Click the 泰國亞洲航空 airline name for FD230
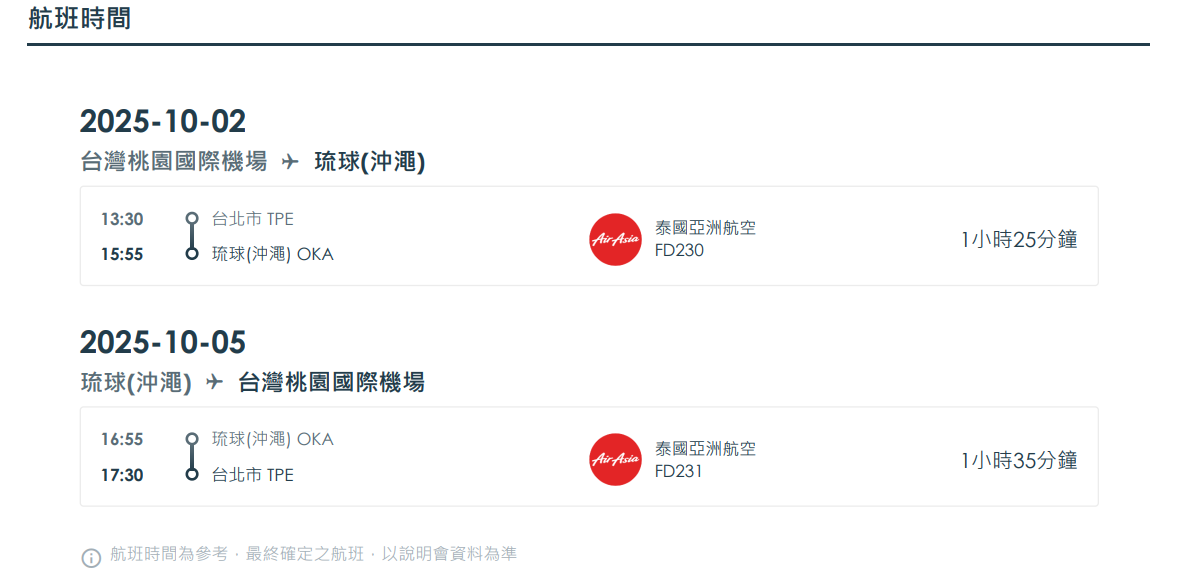Screen dimensions: 1186x573 705,228
